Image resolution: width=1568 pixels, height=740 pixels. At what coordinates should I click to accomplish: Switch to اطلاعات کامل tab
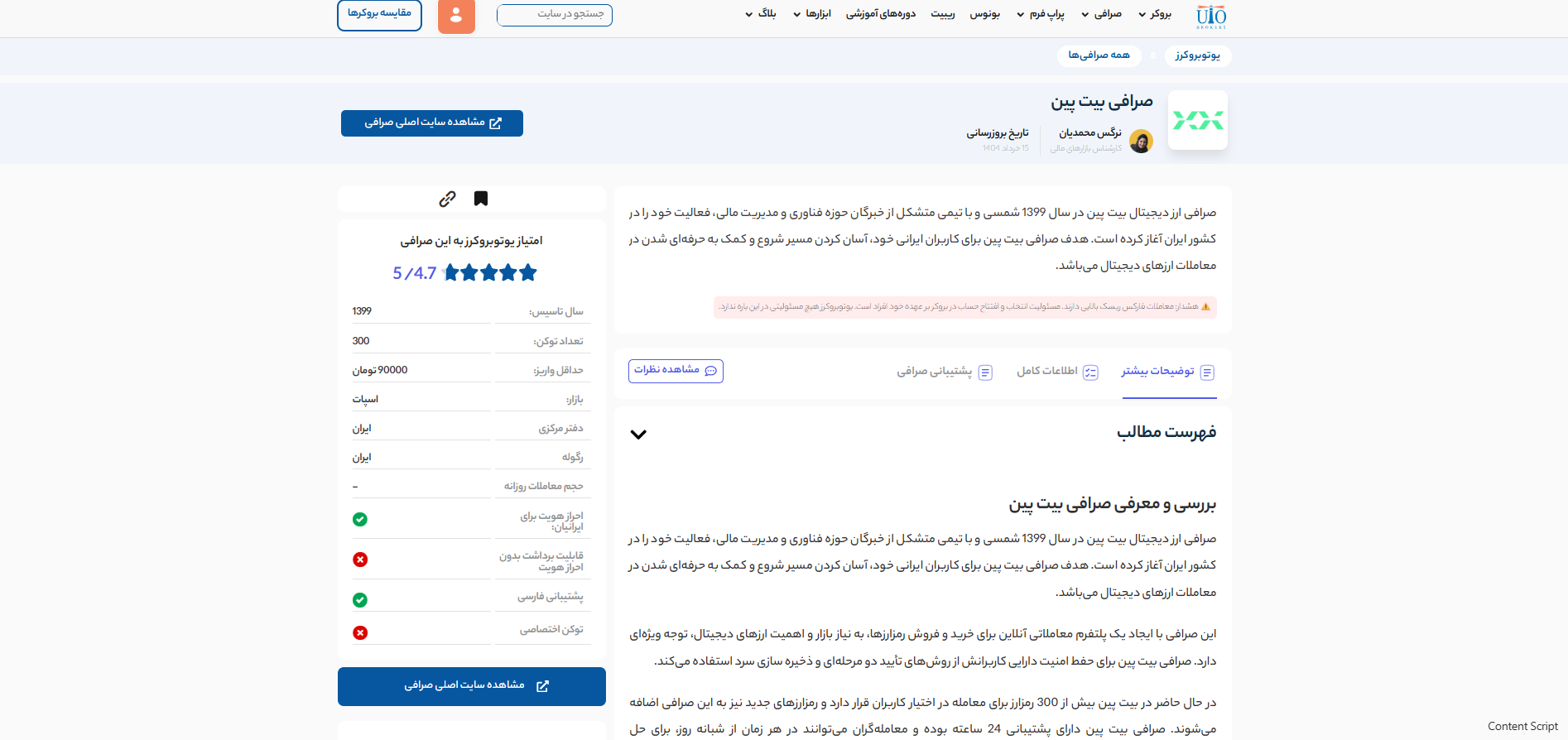(x=1057, y=372)
